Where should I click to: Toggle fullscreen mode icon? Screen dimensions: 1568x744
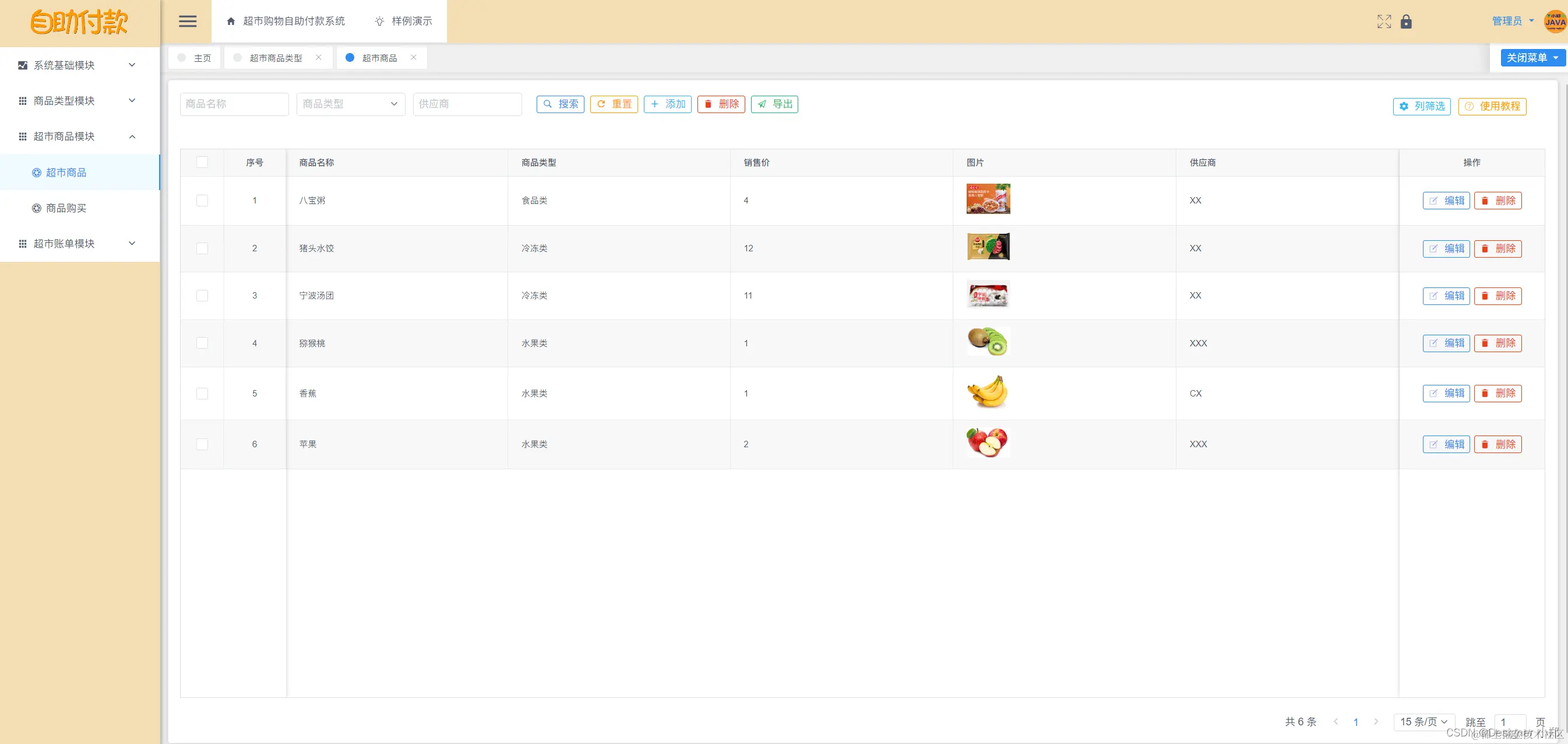[1383, 22]
